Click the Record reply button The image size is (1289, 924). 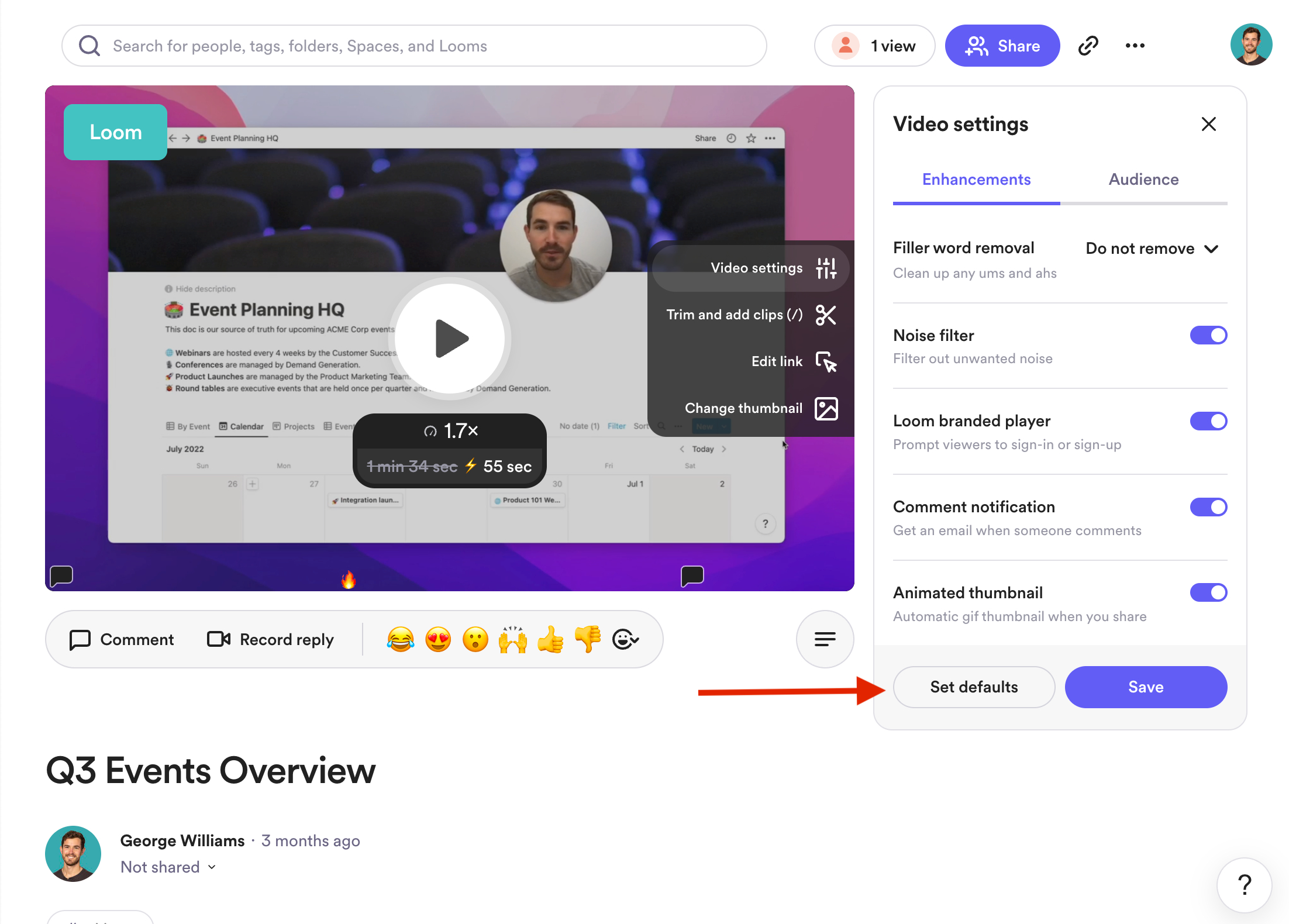pos(270,639)
